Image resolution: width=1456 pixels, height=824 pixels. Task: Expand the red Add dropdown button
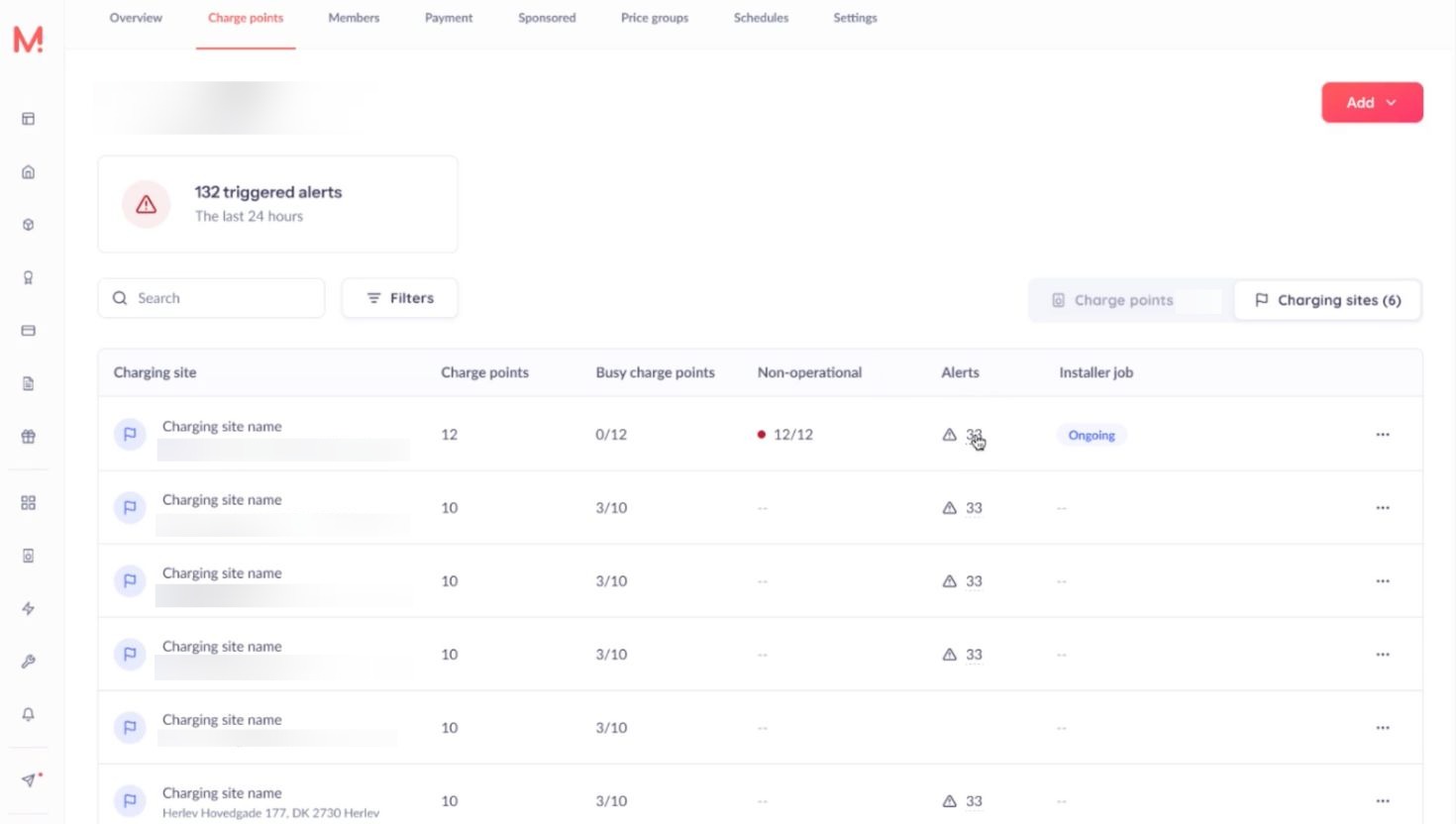(x=1372, y=102)
